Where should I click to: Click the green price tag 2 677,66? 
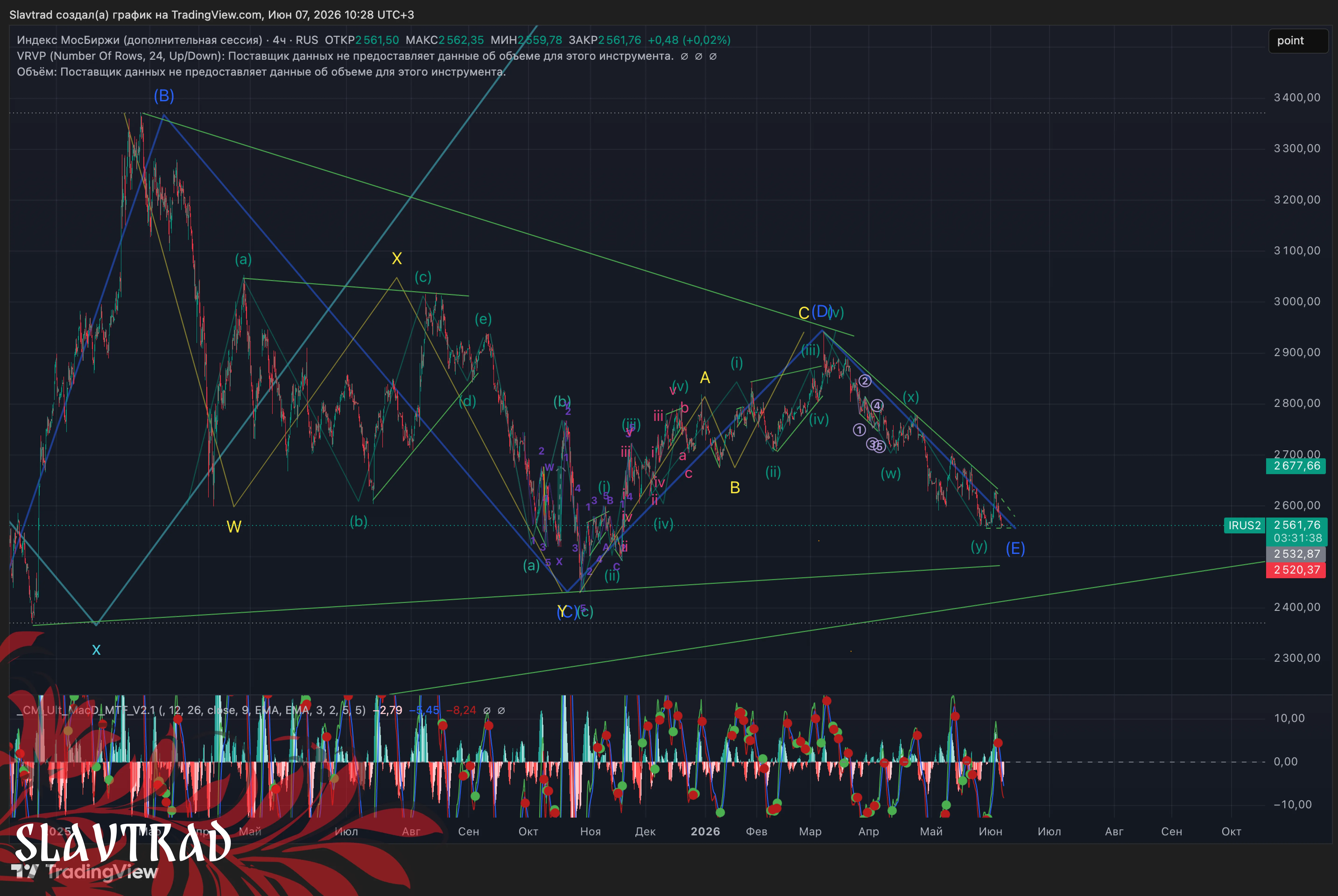tap(1296, 466)
